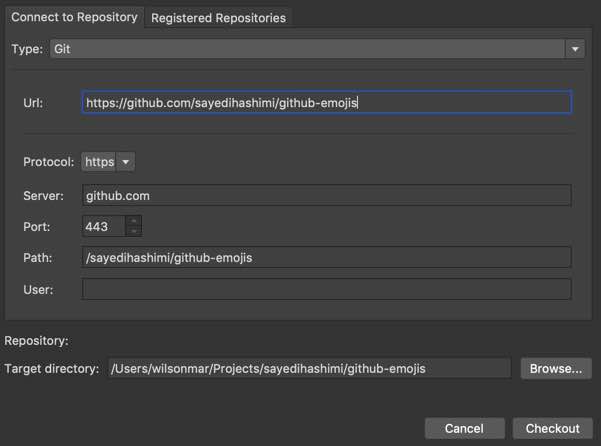Focus the Target directory text field
The width and height of the screenshot is (601, 446).
click(x=308, y=369)
